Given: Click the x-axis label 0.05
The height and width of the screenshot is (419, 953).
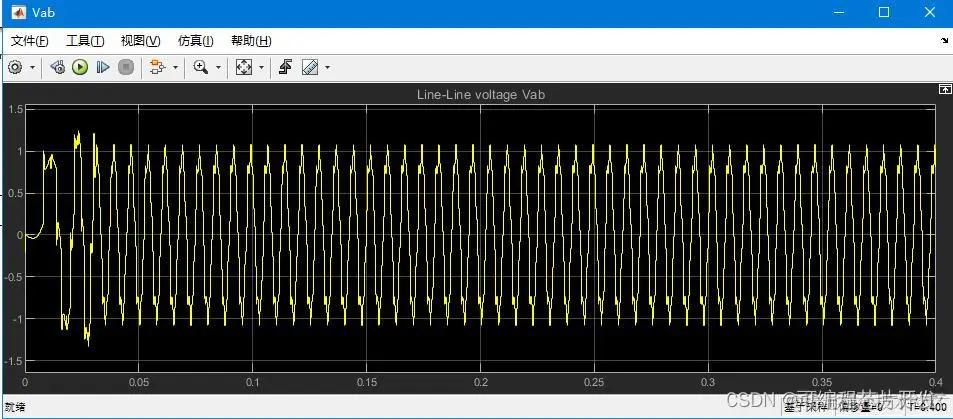Looking at the screenshot, I should pyautogui.click(x=139, y=383).
